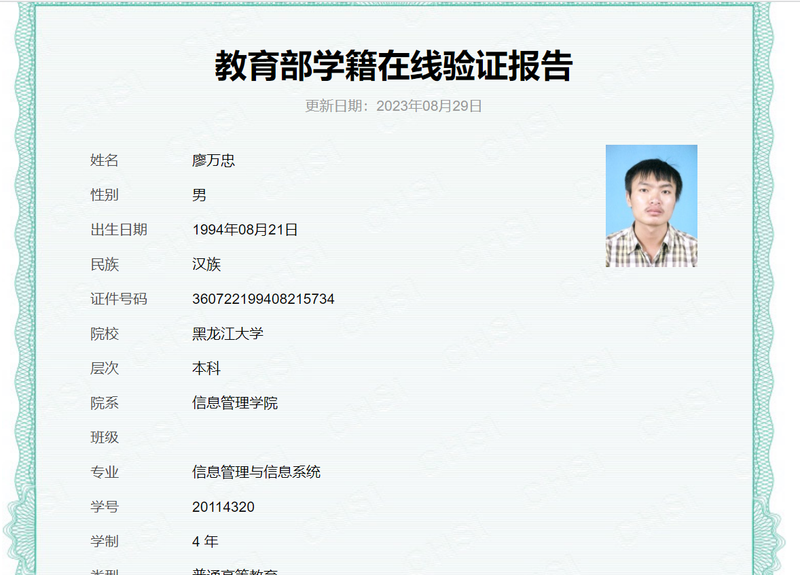Click the student ID photo thumbnail
This screenshot has height=575, width=800.
pyautogui.click(x=651, y=206)
